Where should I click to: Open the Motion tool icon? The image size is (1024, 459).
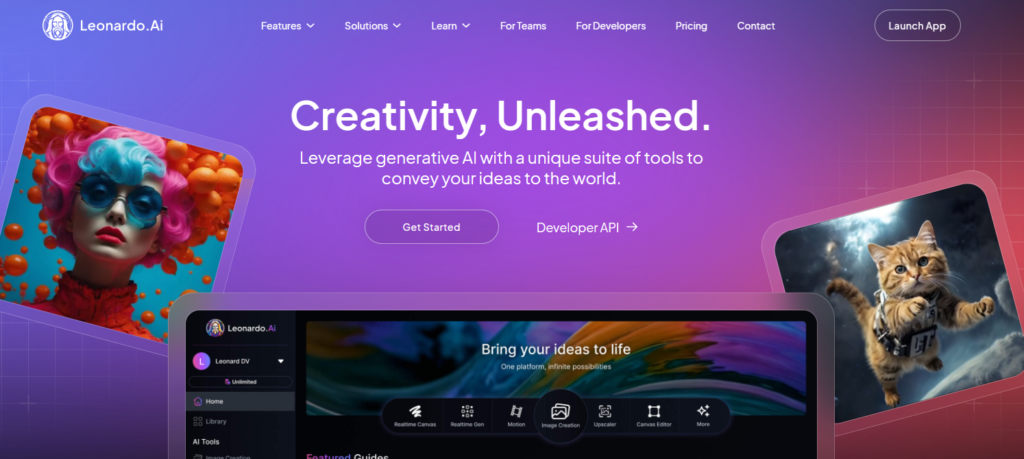(516, 411)
